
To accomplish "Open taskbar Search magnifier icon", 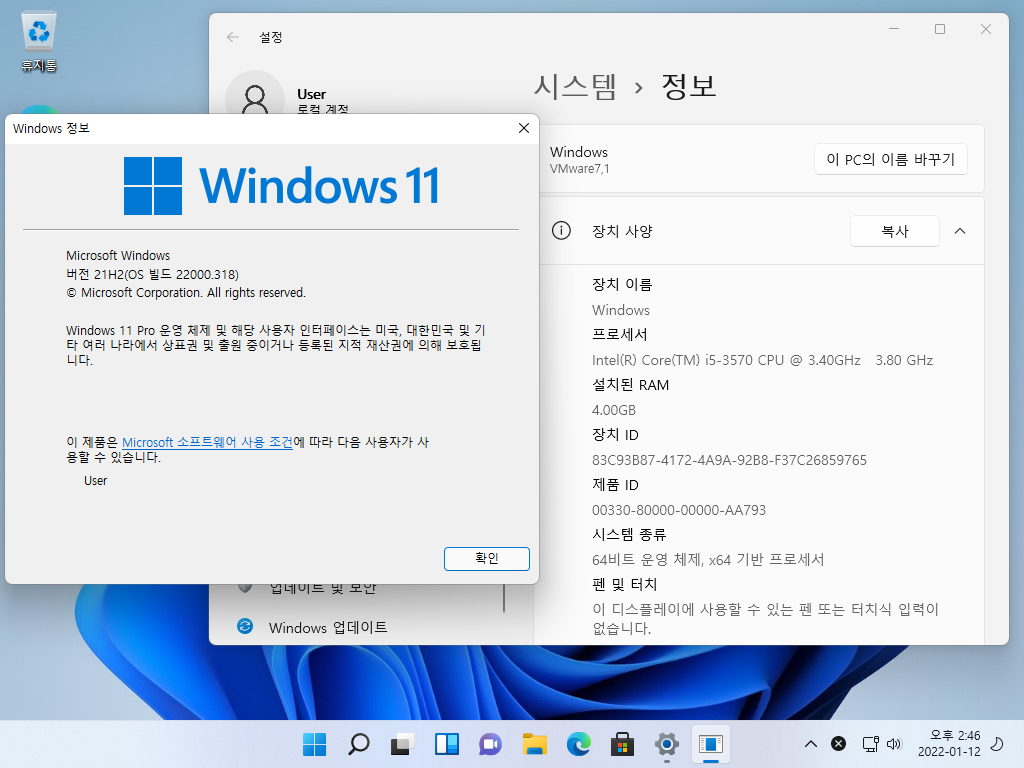I will [359, 744].
